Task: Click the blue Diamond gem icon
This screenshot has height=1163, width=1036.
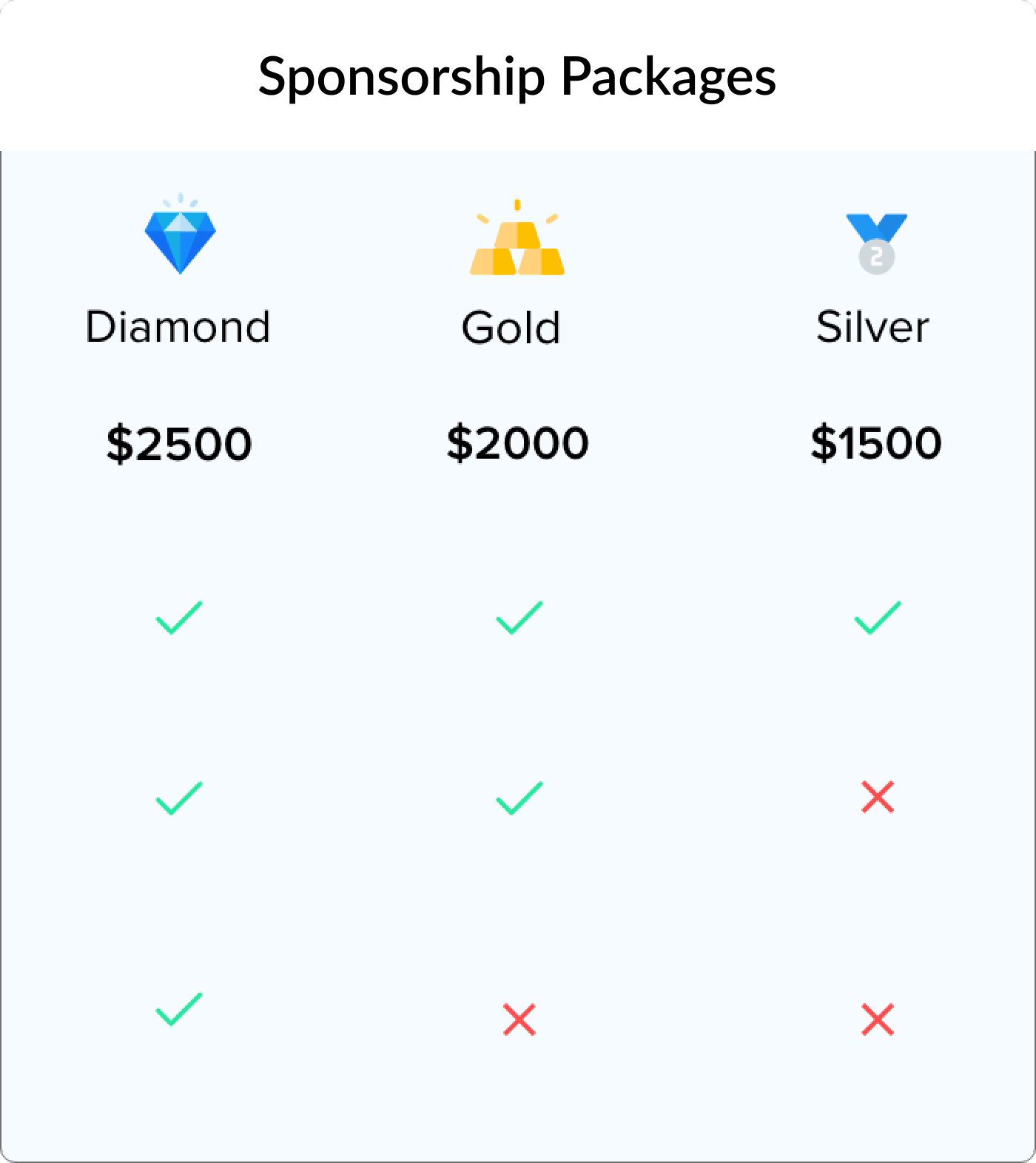Action: (180, 239)
